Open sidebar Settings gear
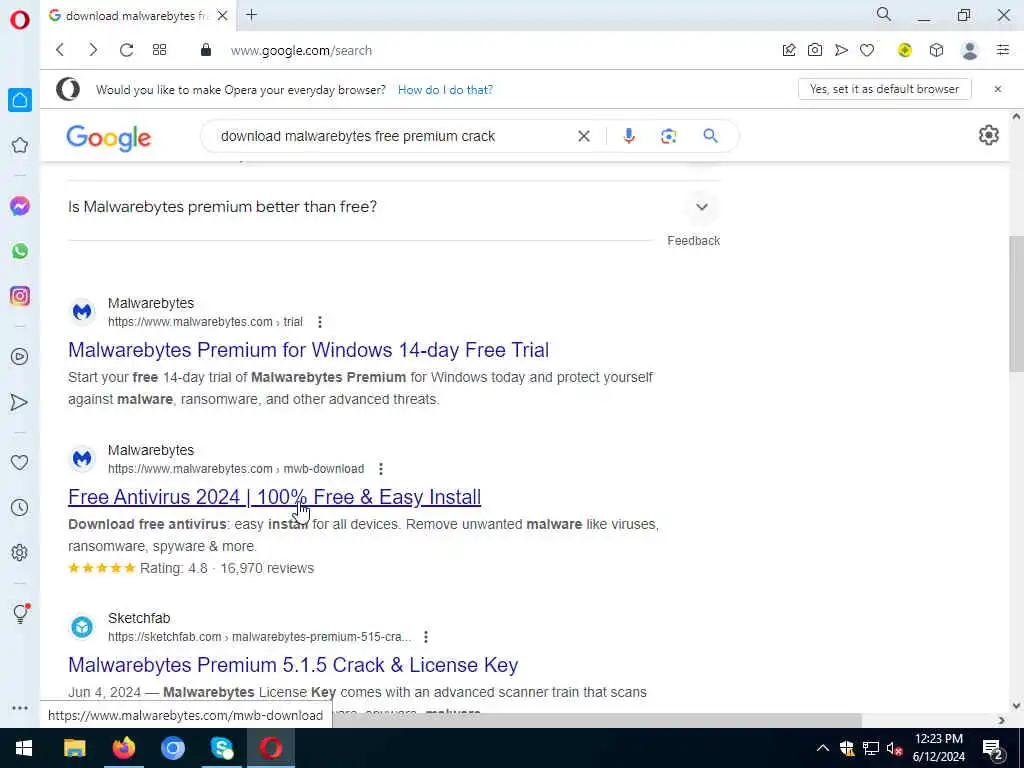The width and height of the screenshot is (1024, 768). 20,552
